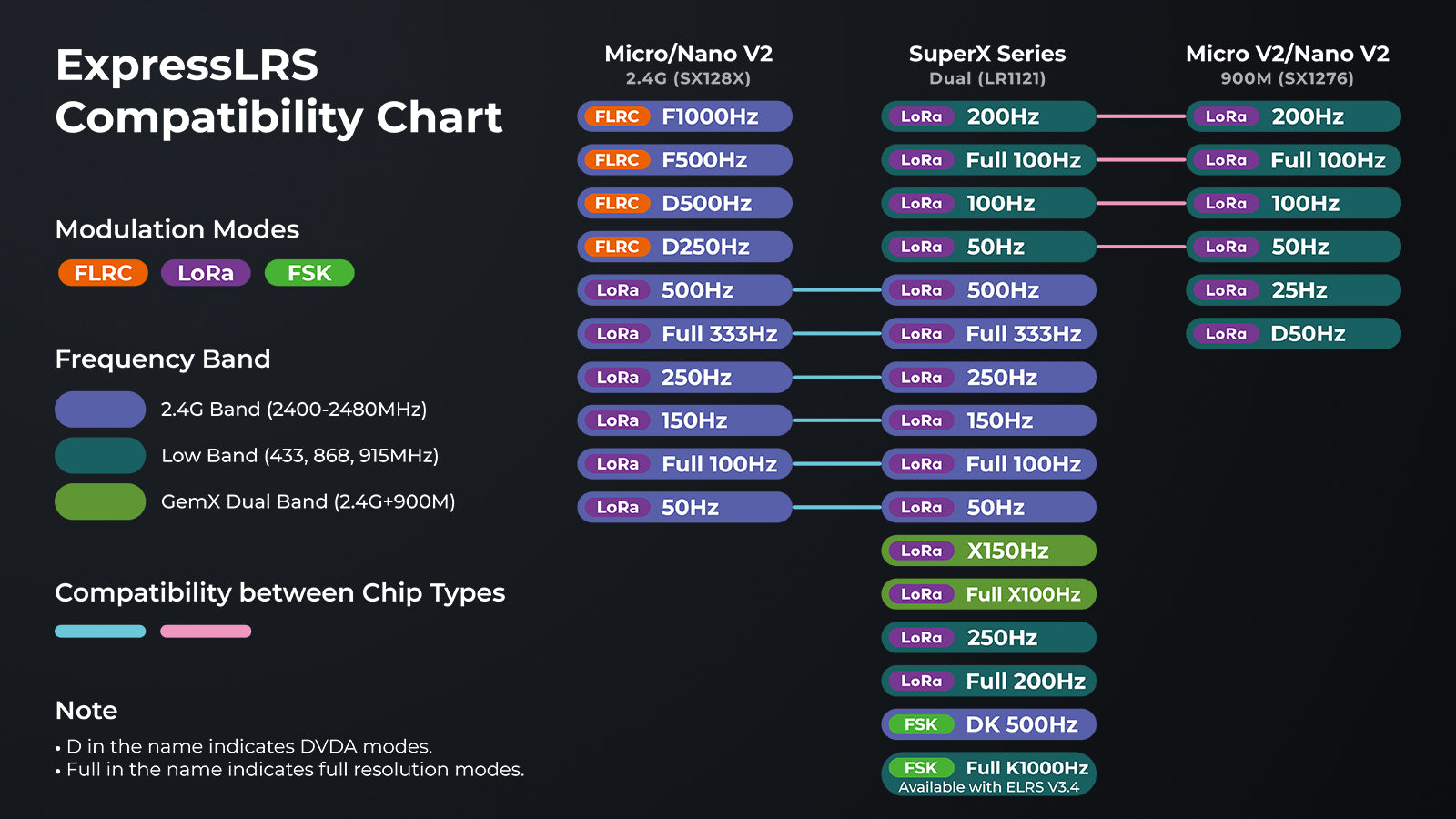Click the D250Hz mode pill
Viewport: 1456px width, 819px height.
[684, 247]
